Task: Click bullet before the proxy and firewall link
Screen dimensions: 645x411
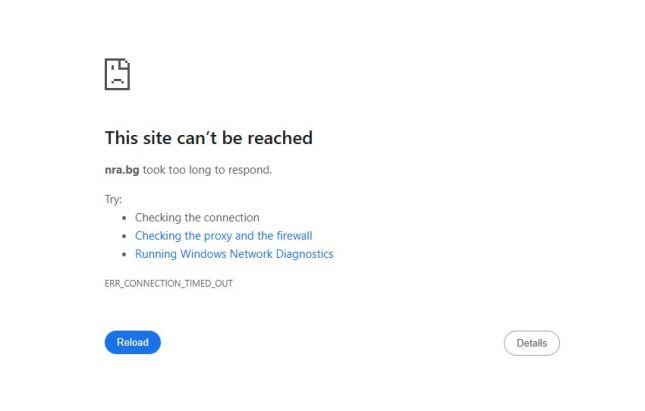Action: point(124,237)
